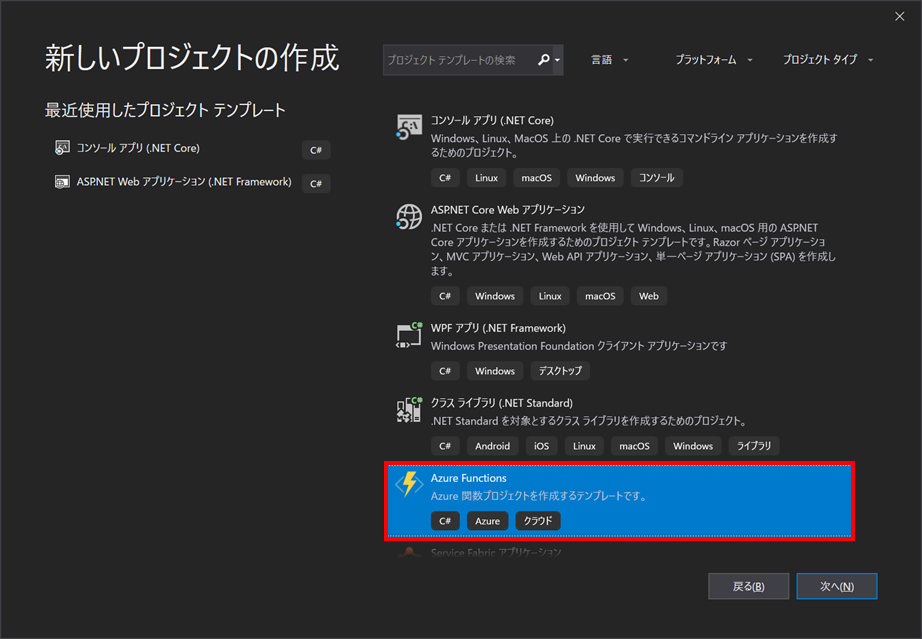The width and height of the screenshot is (922, 639).
Task: Click the WPF アプリ template icon
Action: (x=409, y=335)
